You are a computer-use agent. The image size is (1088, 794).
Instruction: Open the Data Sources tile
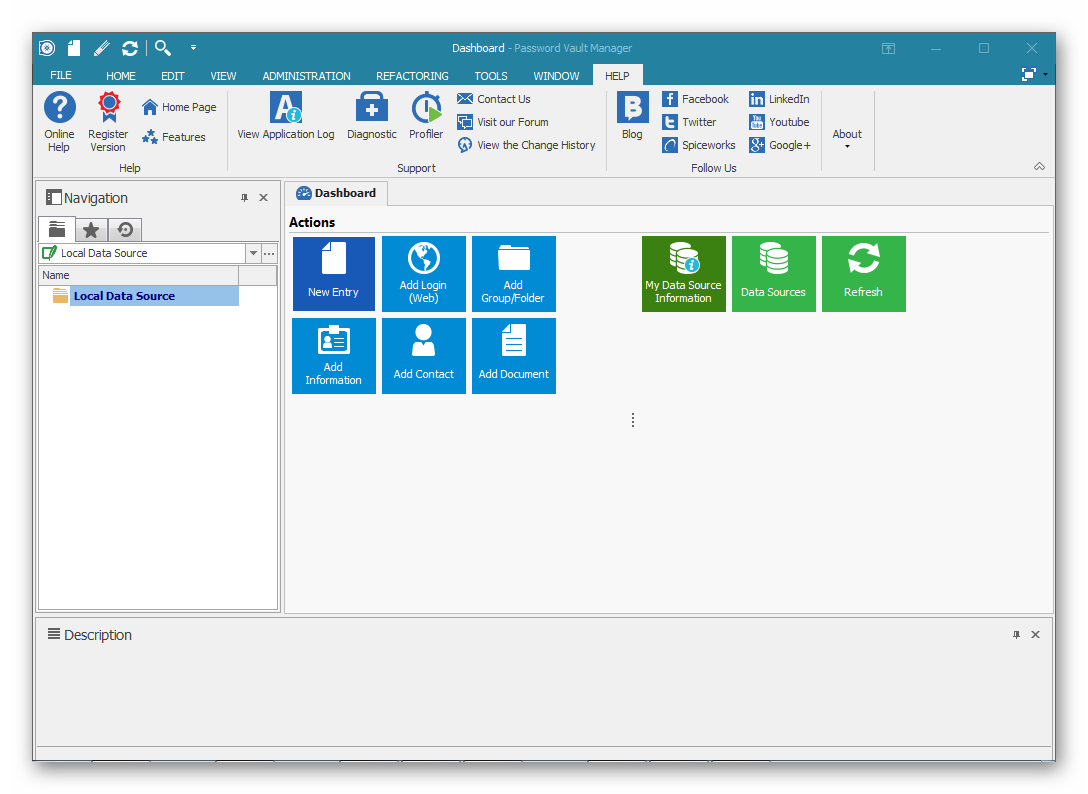tap(774, 273)
